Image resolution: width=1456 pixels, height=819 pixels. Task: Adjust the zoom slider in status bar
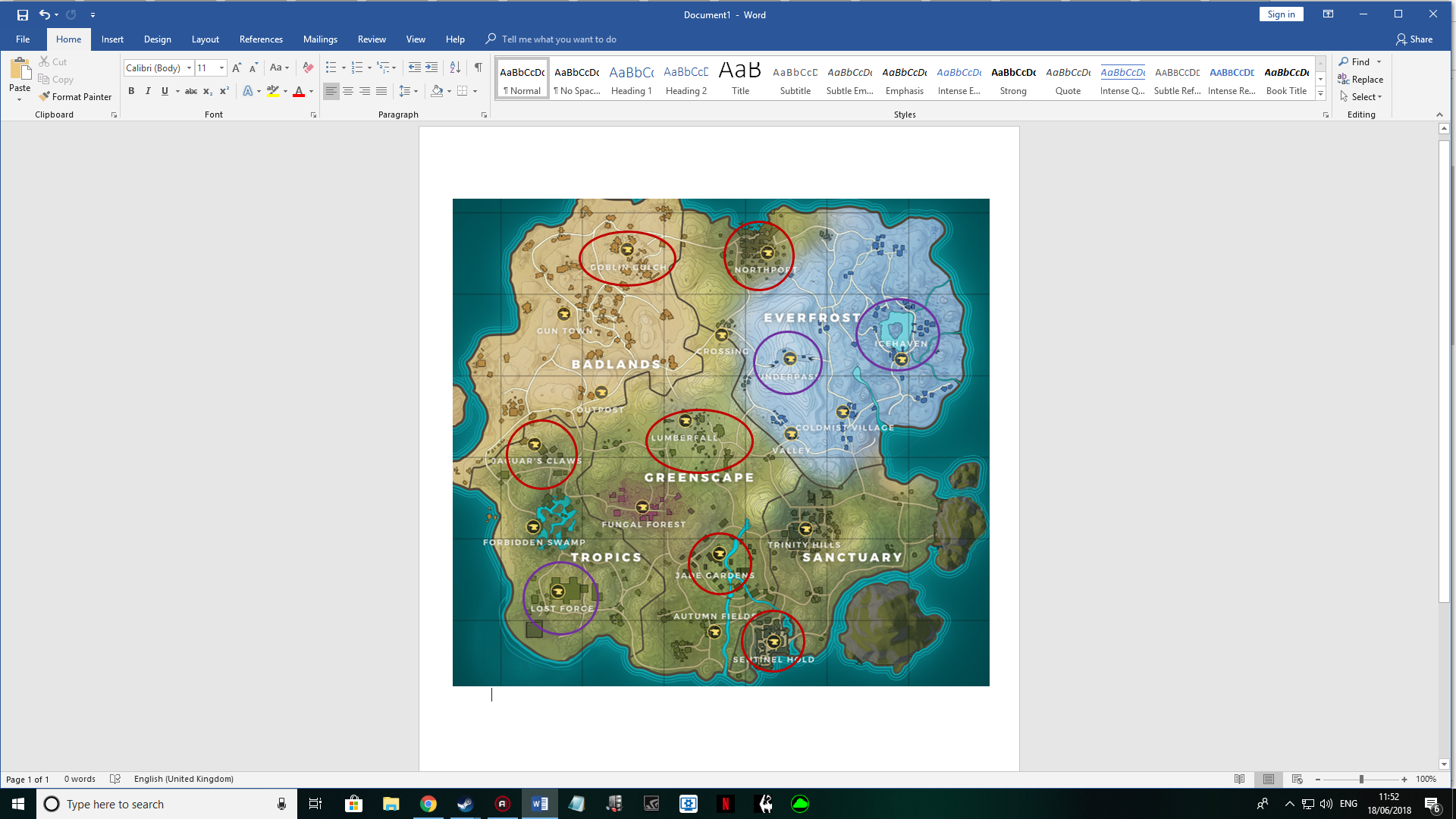click(1361, 780)
